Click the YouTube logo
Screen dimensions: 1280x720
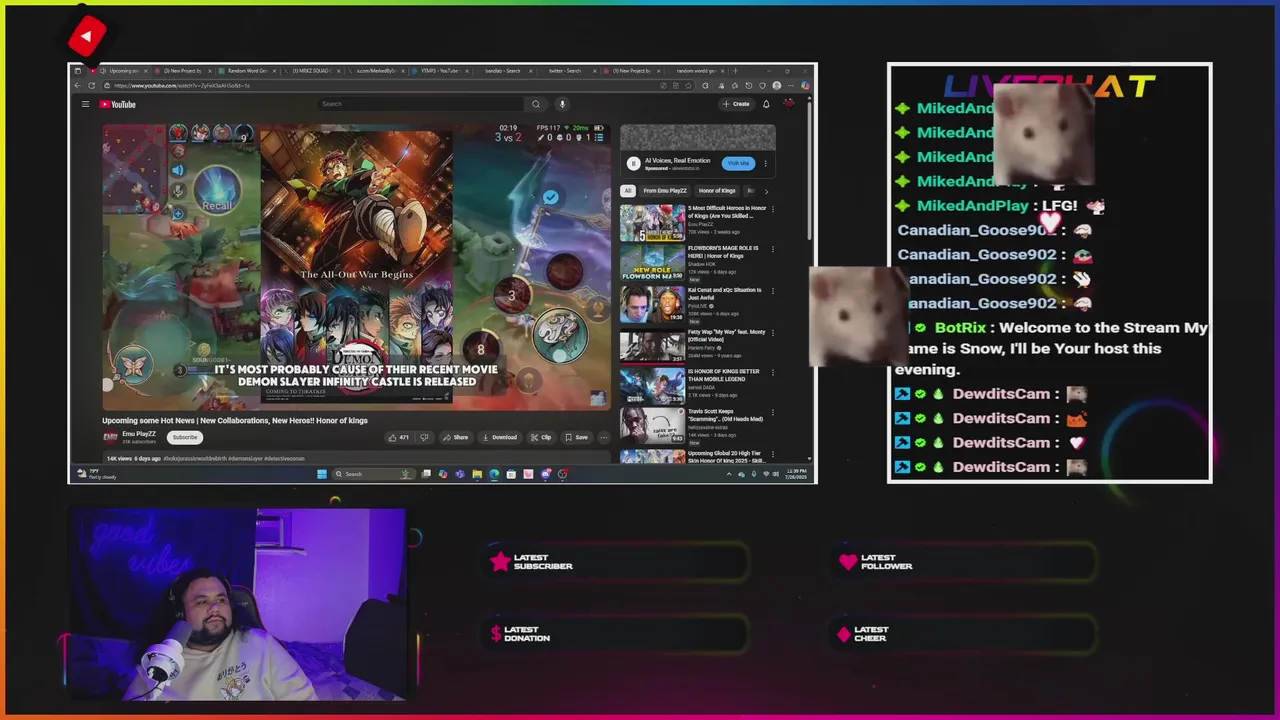[118, 104]
